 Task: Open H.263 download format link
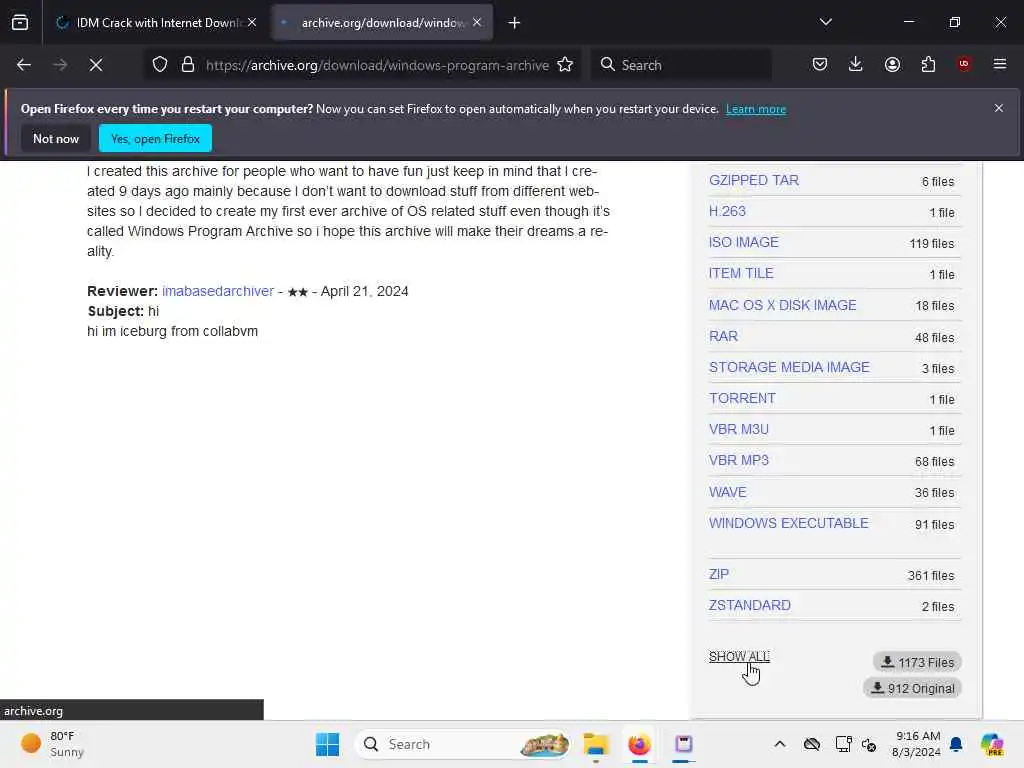(x=727, y=211)
